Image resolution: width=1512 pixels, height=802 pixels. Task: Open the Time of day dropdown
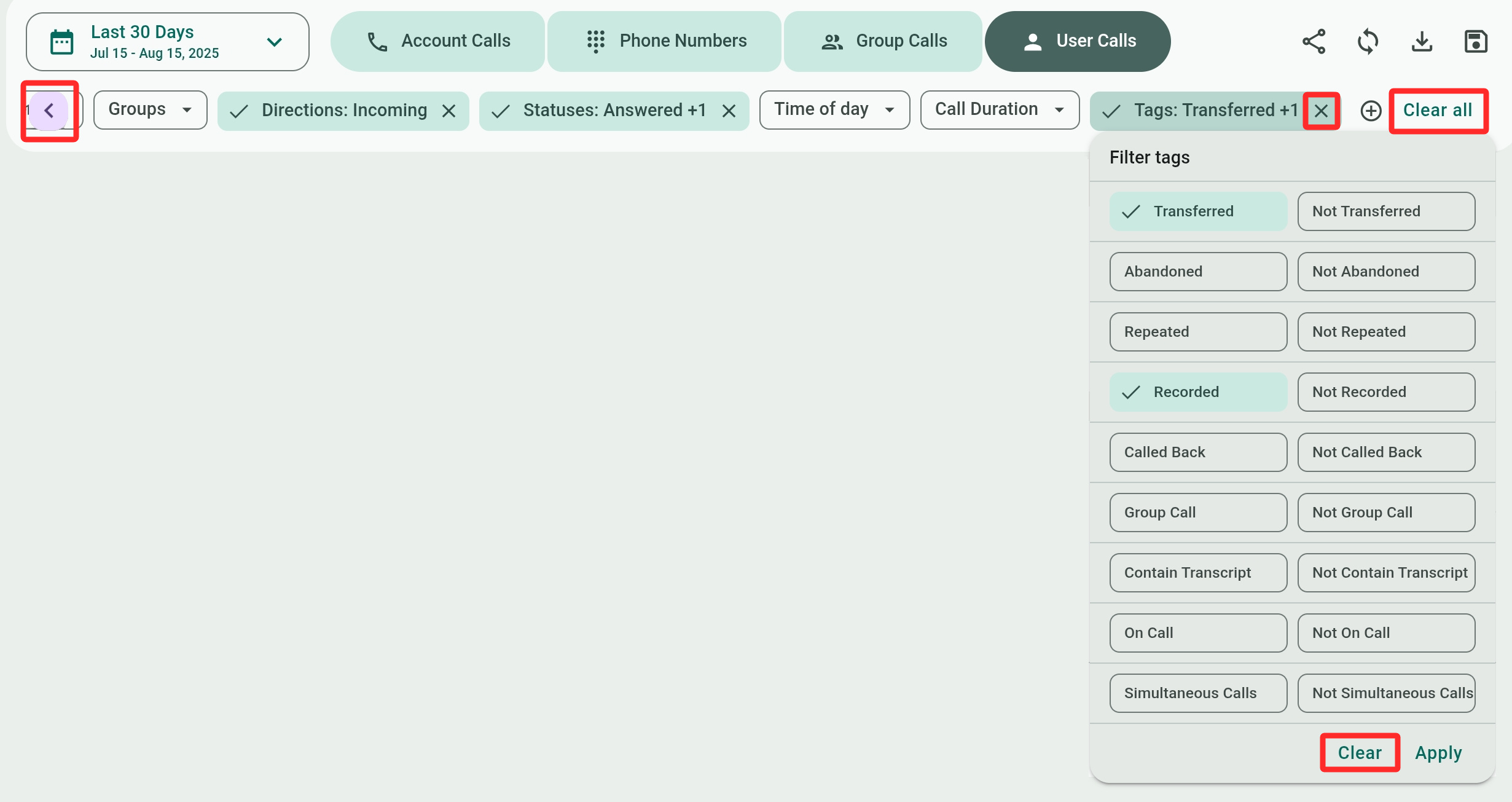pos(834,110)
